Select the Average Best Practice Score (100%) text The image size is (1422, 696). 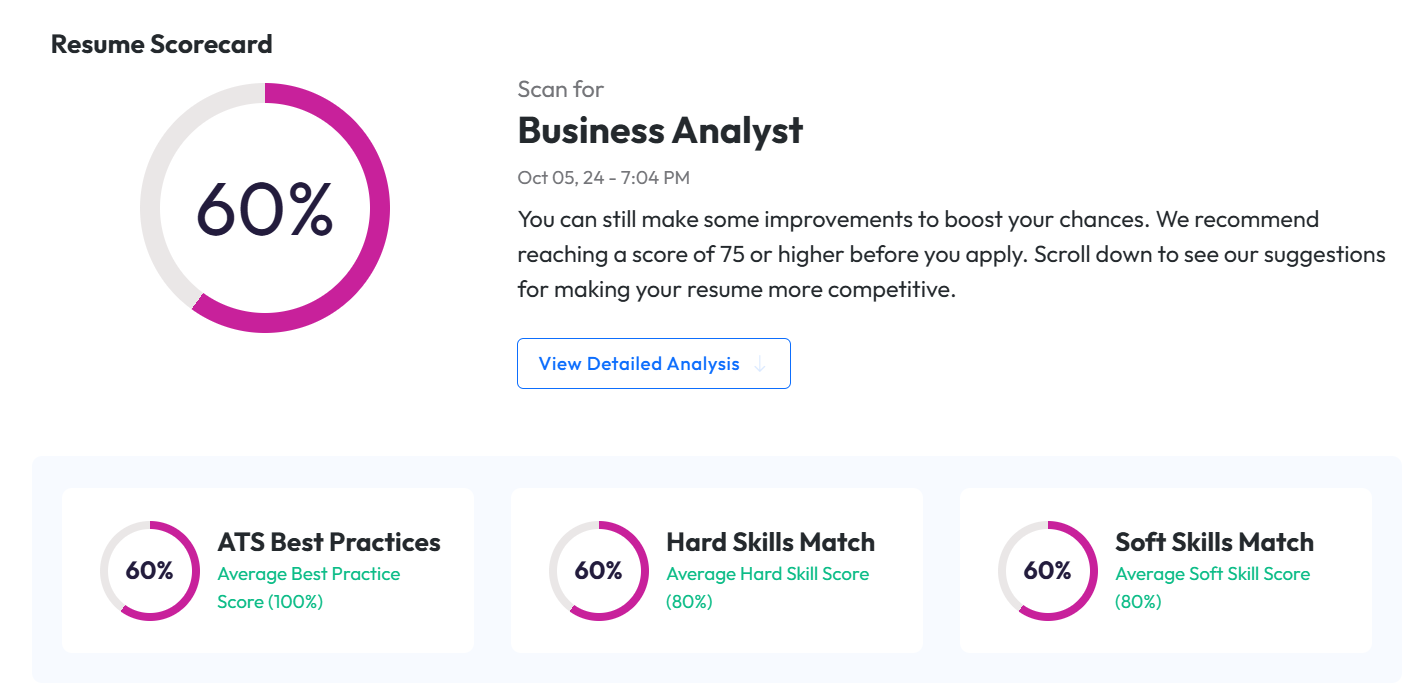pos(308,588)
